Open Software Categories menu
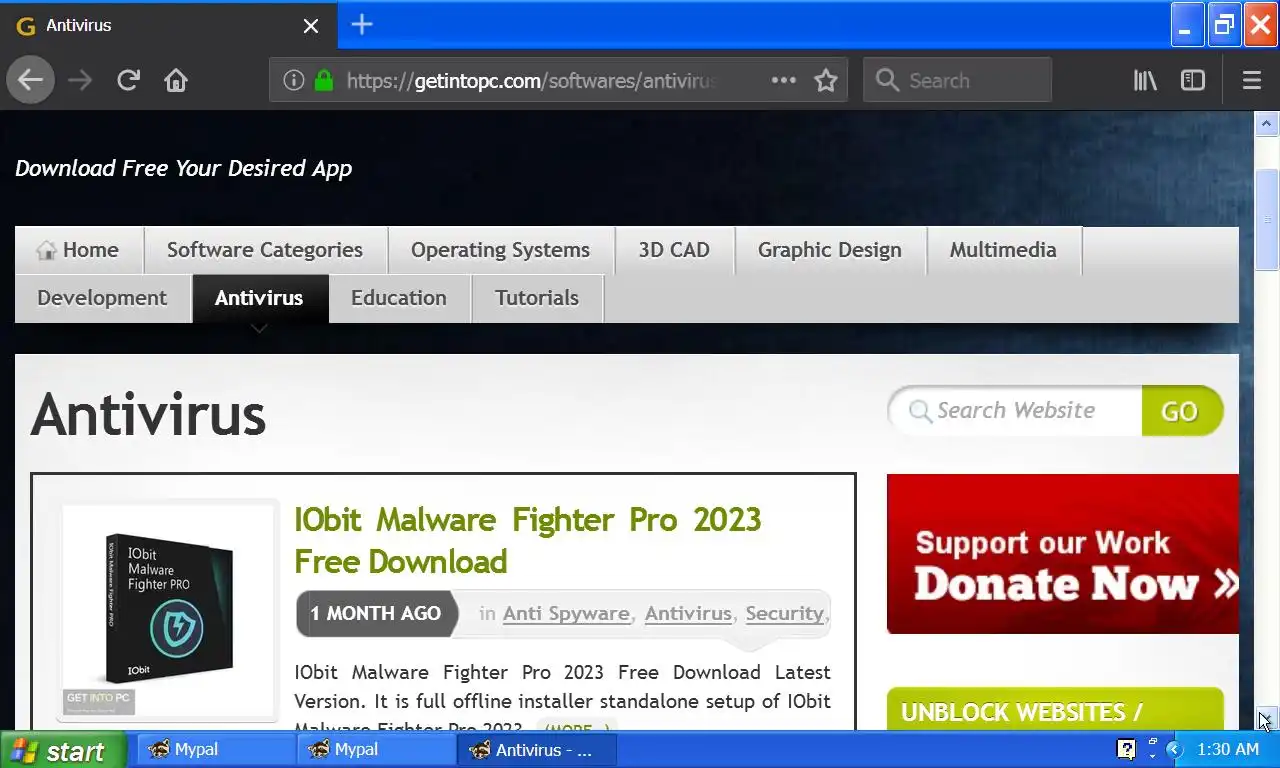 265,250
